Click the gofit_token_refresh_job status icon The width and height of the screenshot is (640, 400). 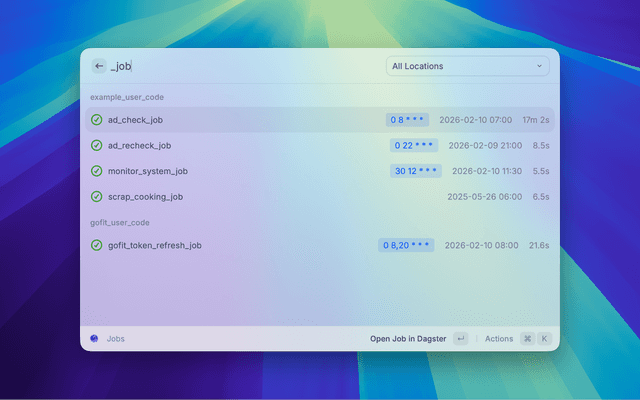coord(97,245)
